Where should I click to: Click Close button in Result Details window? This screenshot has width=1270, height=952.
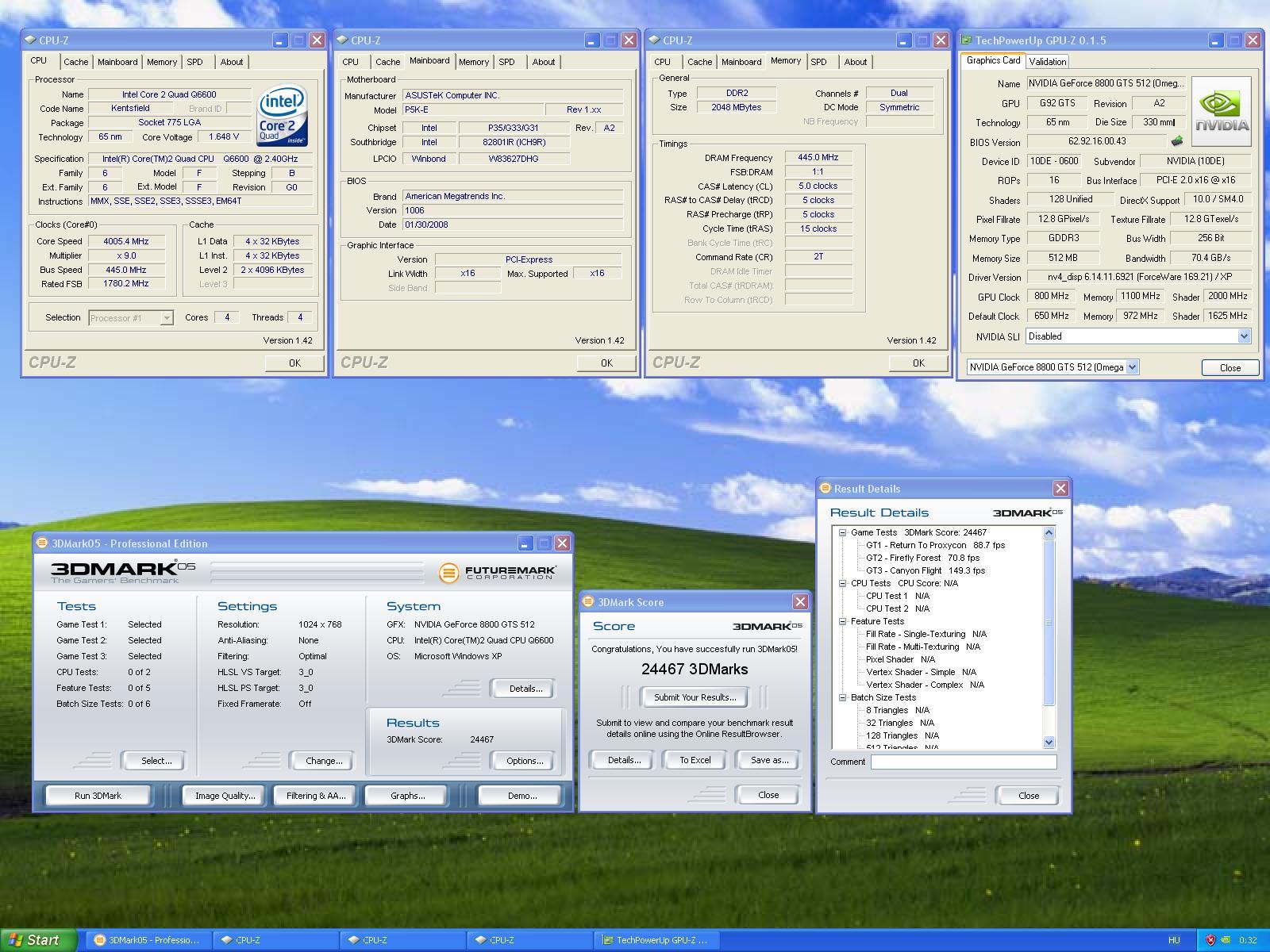coord(1029,796)
